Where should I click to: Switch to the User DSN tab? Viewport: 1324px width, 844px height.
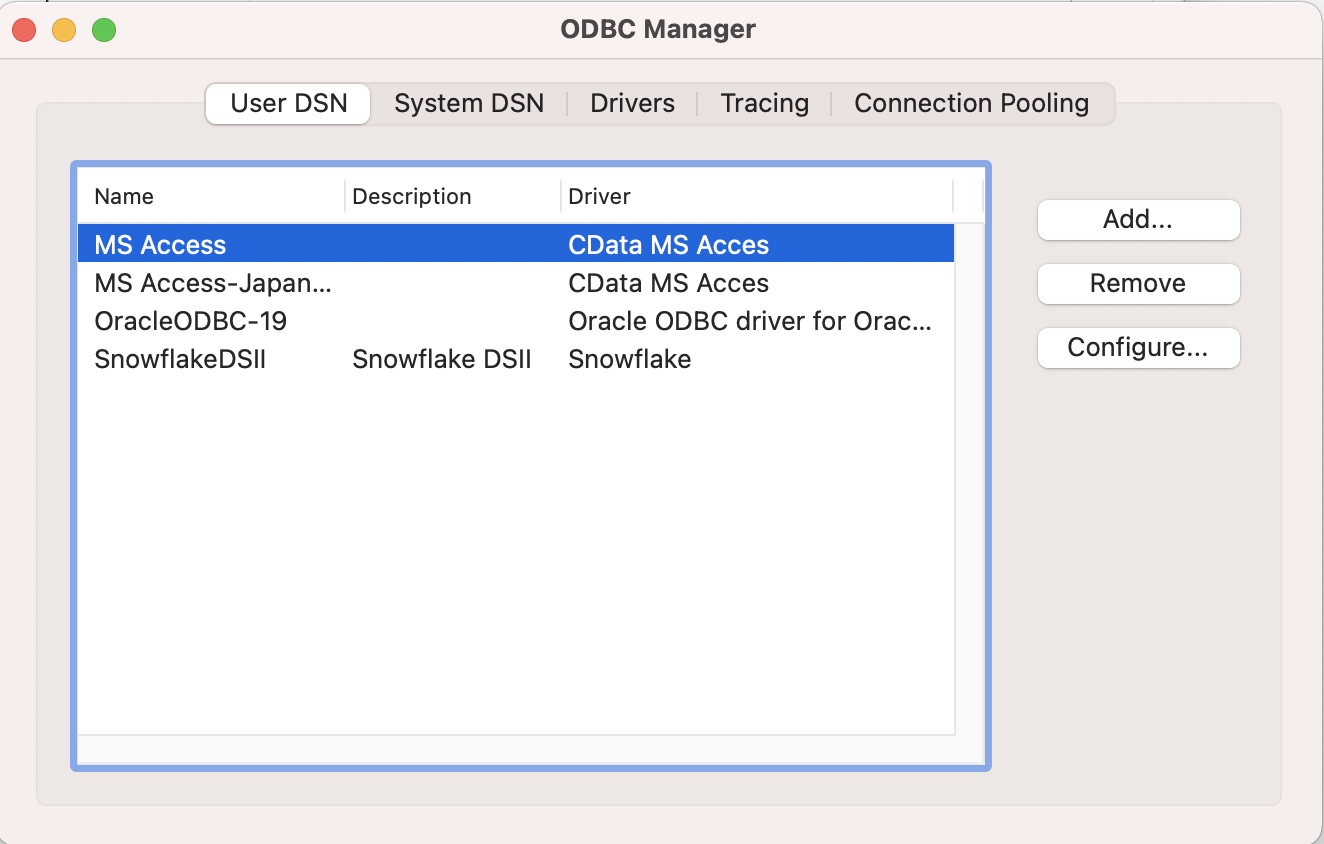pyautogui.click(x=288, y=104)
